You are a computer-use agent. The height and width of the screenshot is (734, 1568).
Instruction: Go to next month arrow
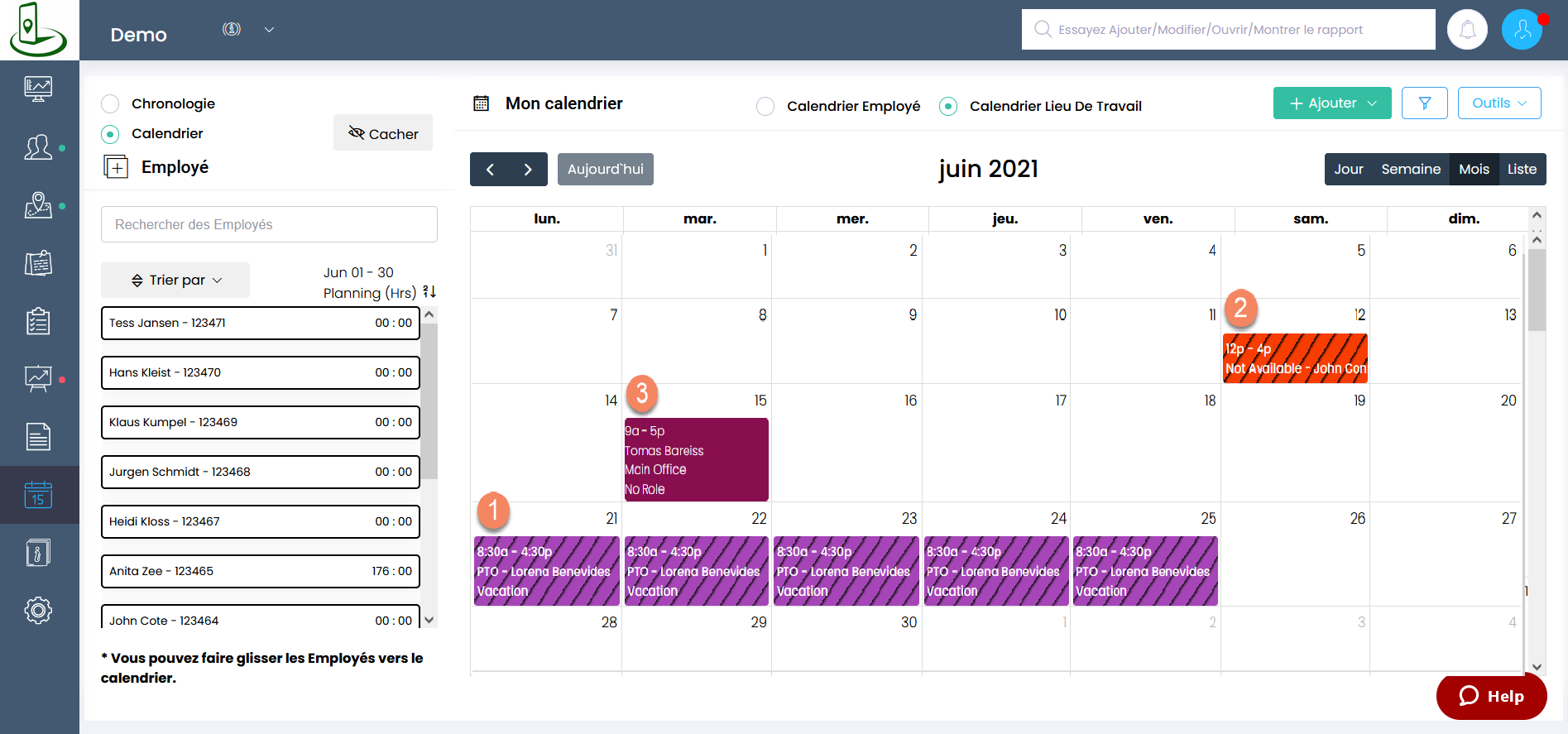[528, 170]
